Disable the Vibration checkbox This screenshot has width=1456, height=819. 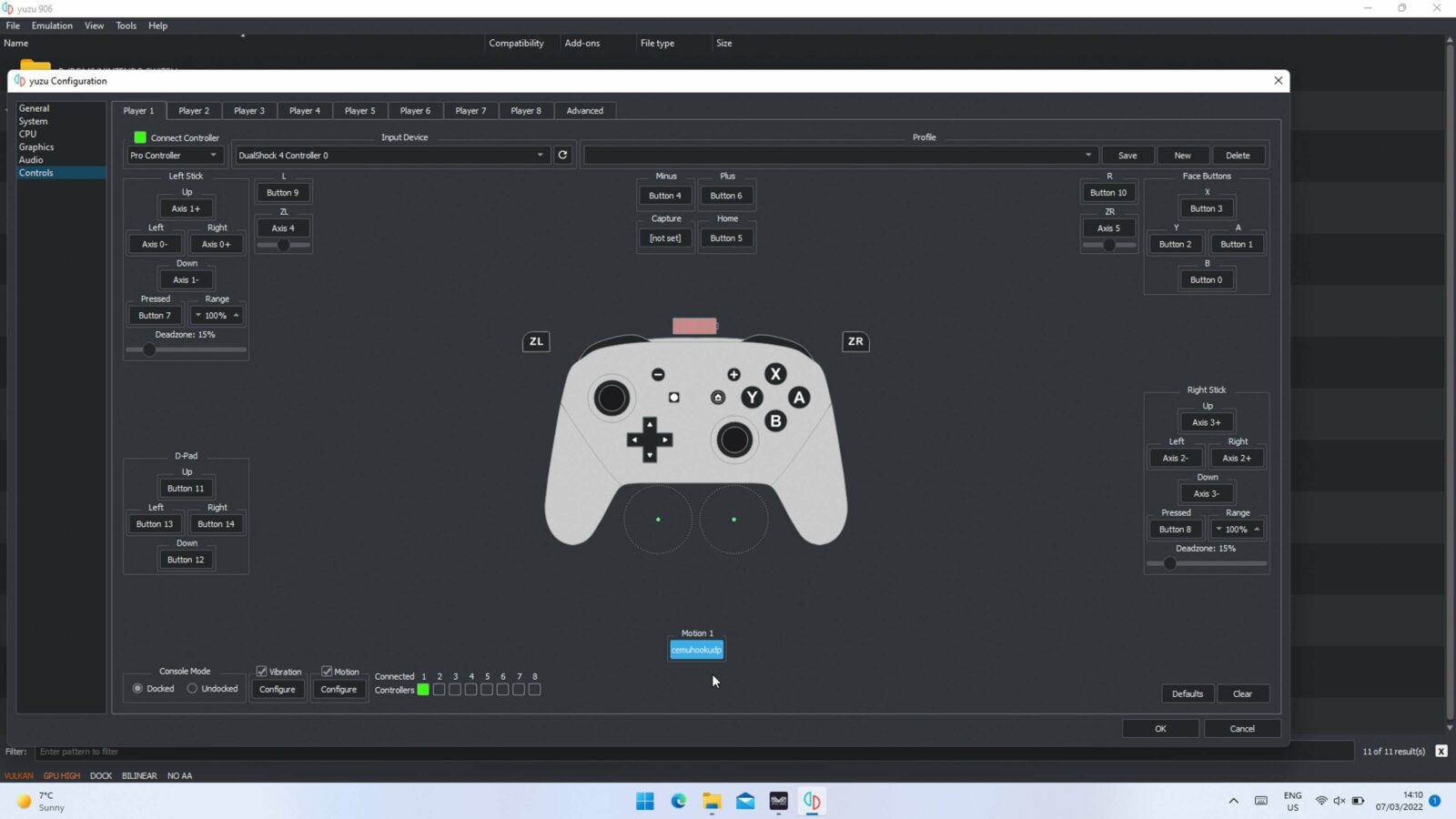pyautogui.click(x=262, y=671)
